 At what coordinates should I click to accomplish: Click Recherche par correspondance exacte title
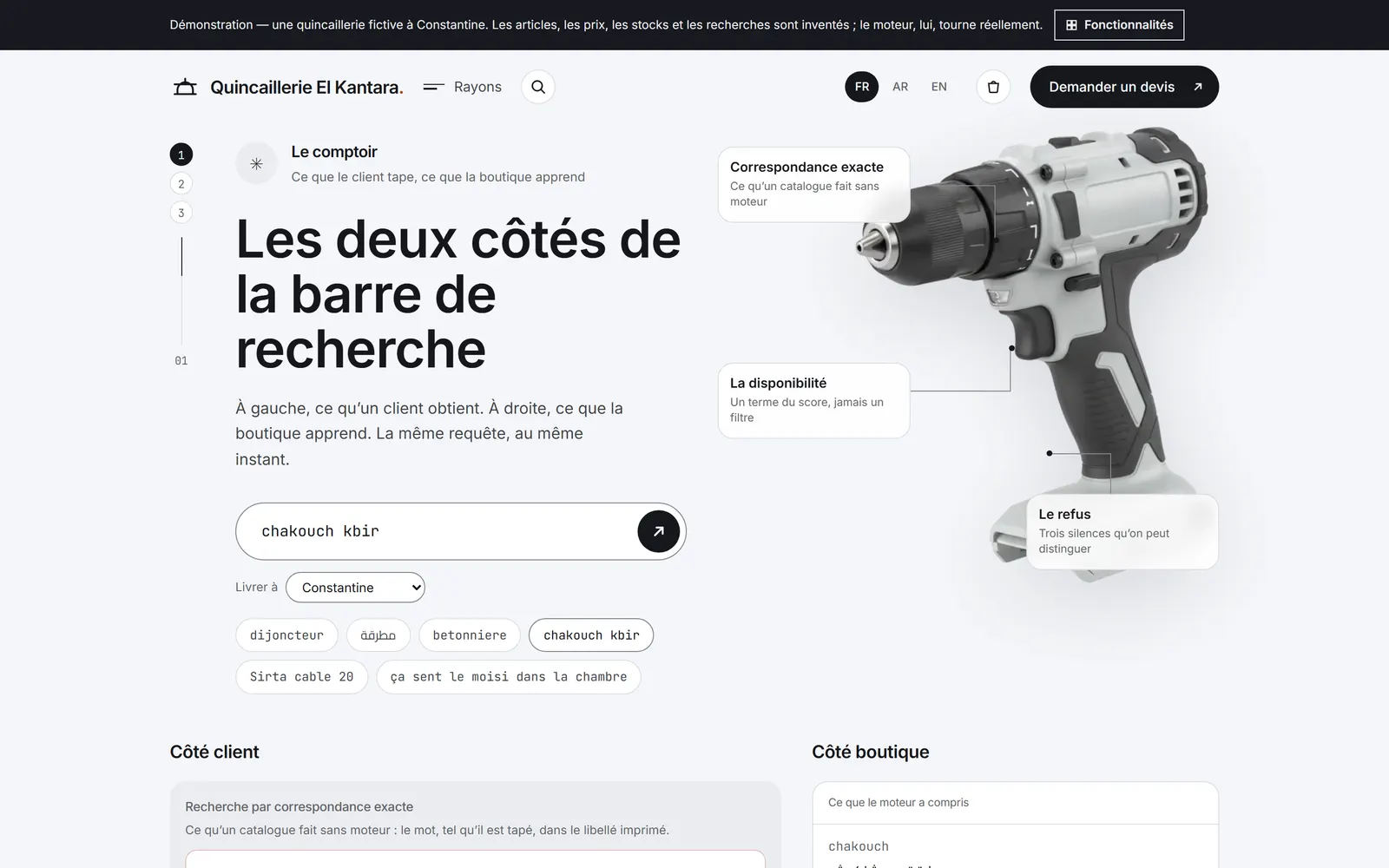point(300,807)
